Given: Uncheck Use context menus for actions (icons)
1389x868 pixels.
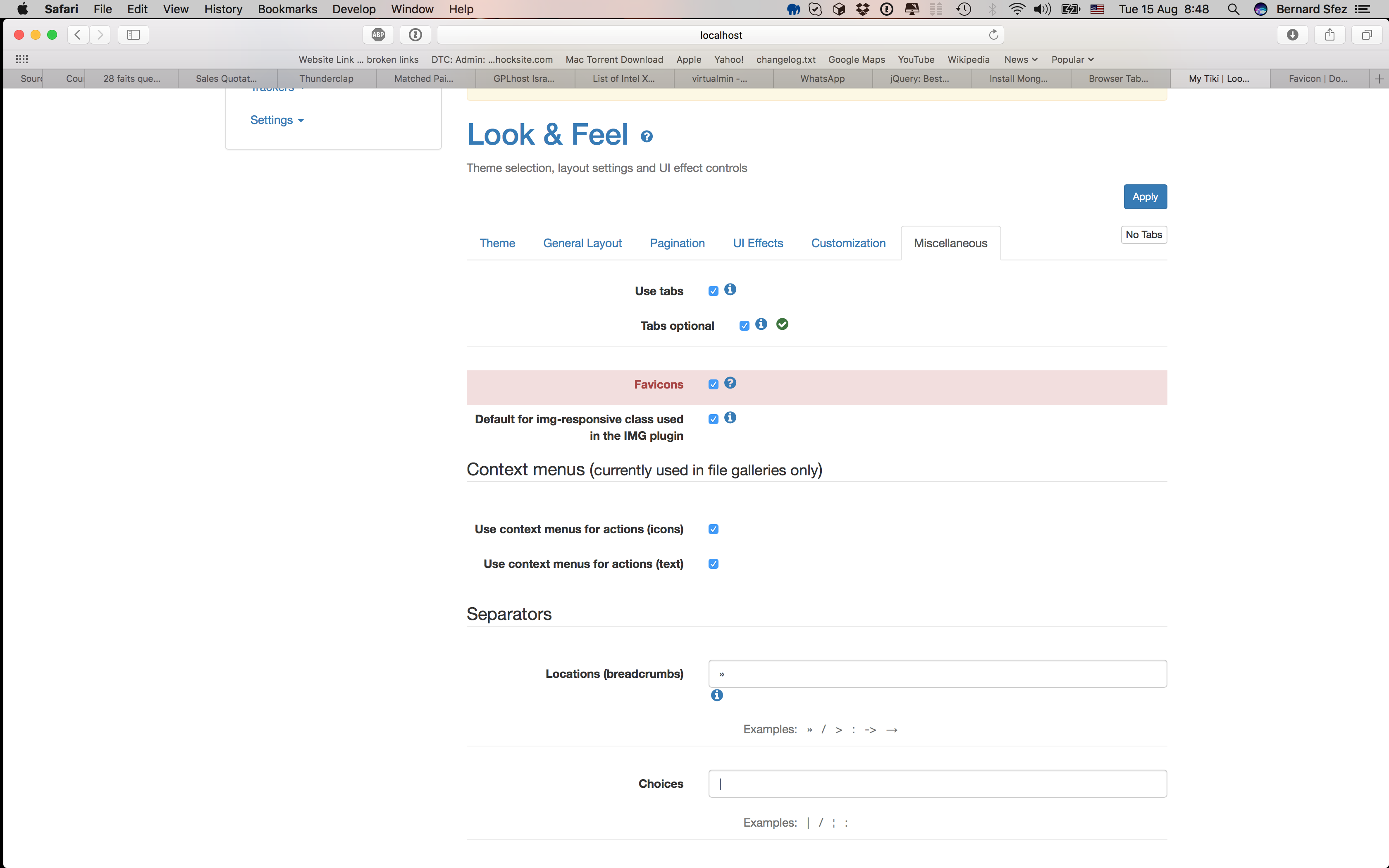Looking at the screenshot, I should (714, 529).
